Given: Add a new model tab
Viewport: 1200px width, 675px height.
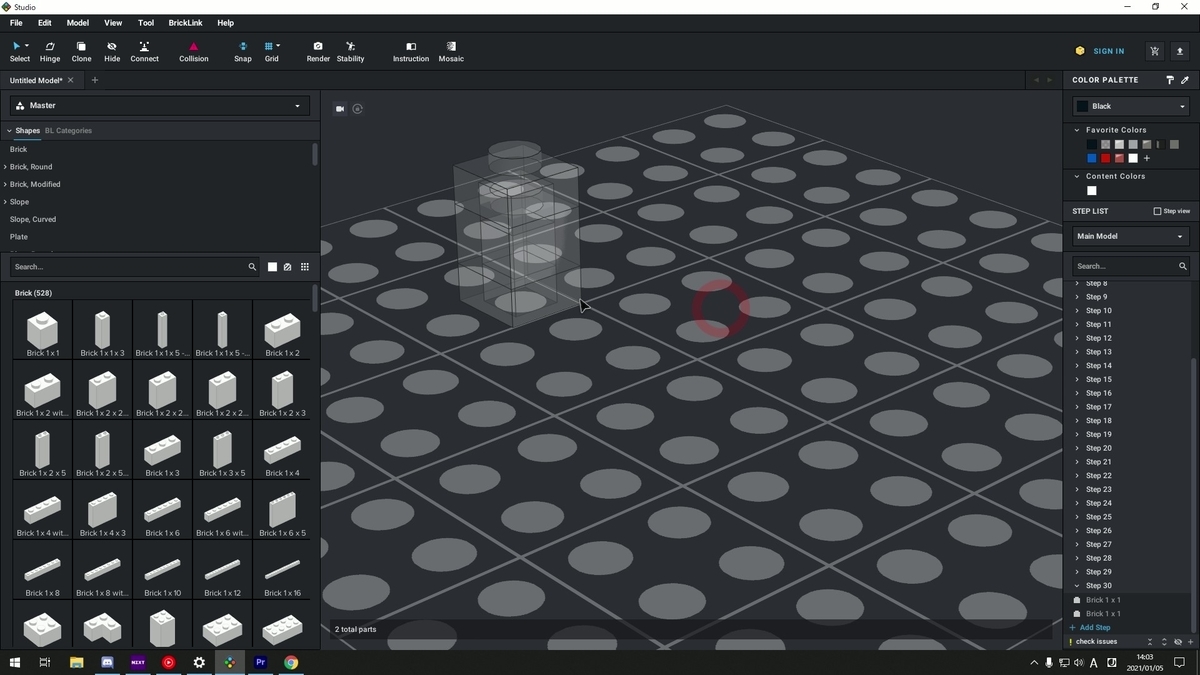Looking at the screenshot, I should click(x=95, y=80).
